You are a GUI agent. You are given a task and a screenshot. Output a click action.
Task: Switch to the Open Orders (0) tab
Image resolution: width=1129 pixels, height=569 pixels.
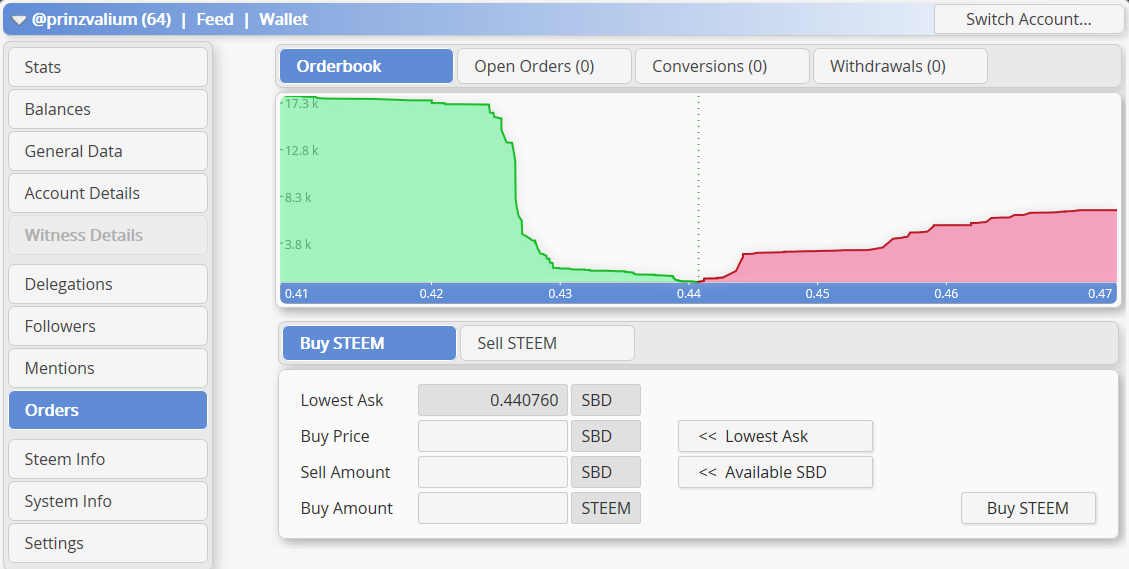[544, 66]
